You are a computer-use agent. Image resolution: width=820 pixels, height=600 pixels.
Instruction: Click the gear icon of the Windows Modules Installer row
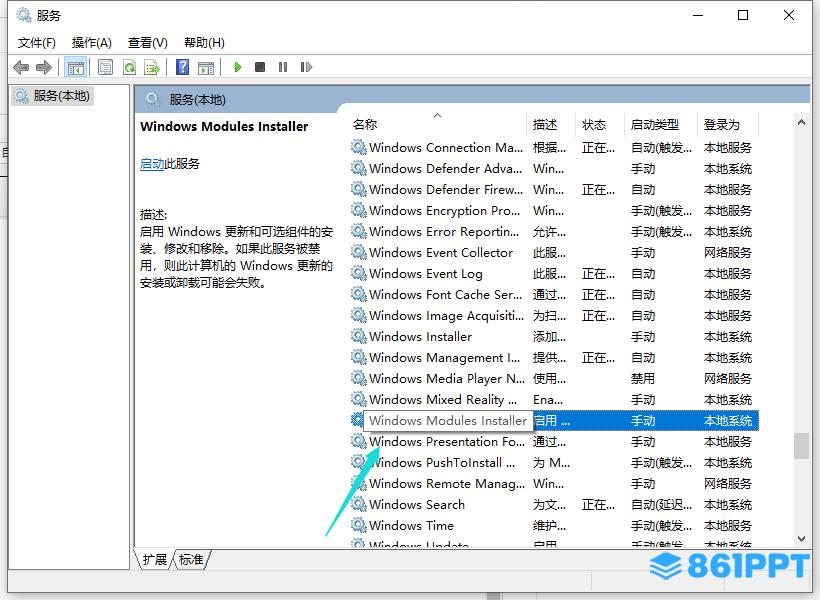point(357,420)
